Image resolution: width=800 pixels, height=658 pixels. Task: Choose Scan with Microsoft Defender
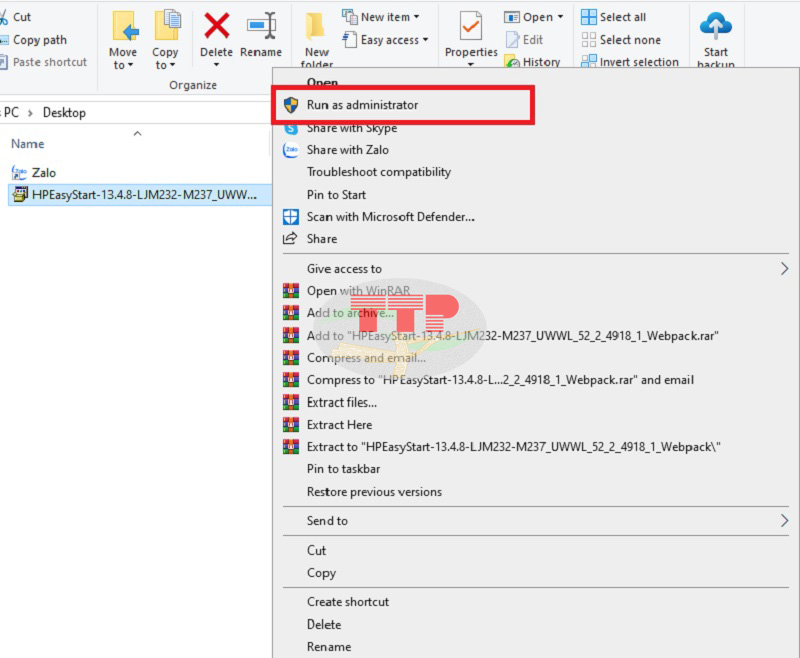(x=390, y=217)
